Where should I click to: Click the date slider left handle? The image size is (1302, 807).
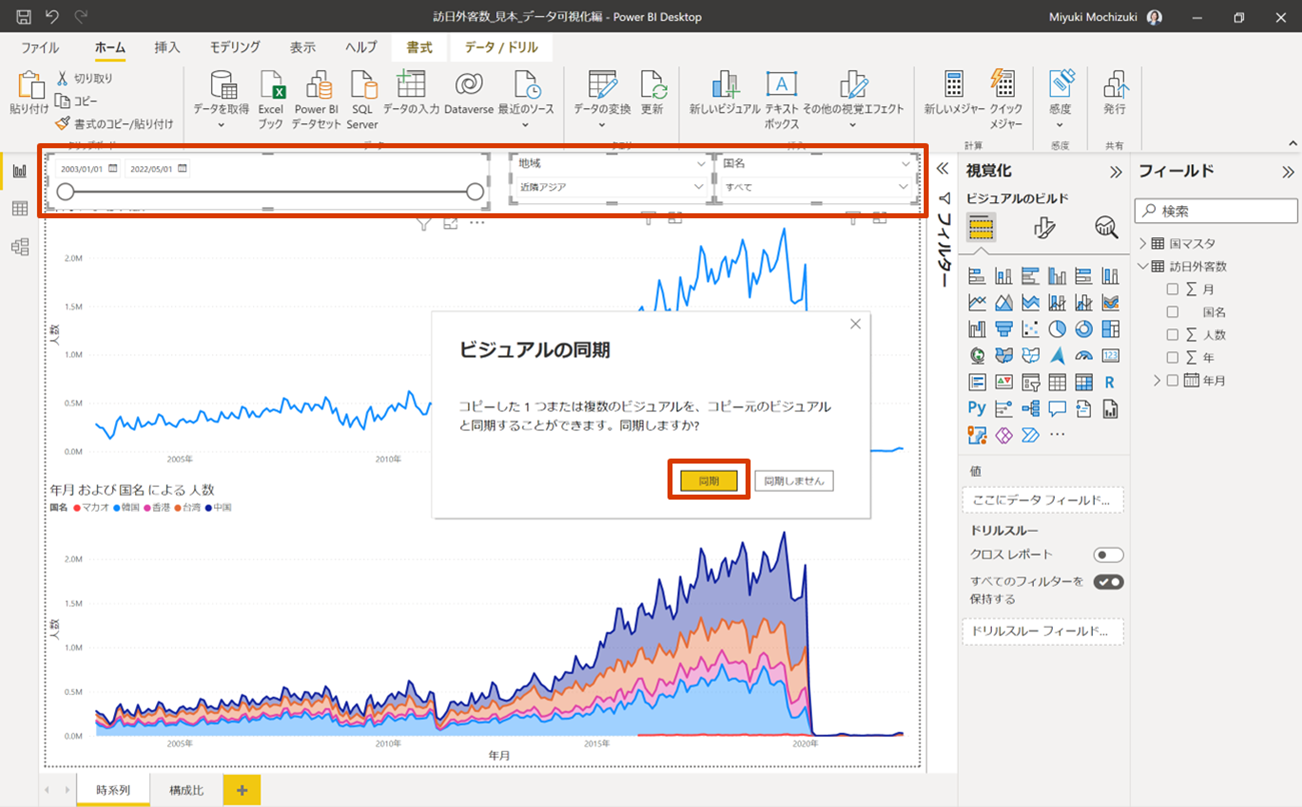(x=65, y=192)
